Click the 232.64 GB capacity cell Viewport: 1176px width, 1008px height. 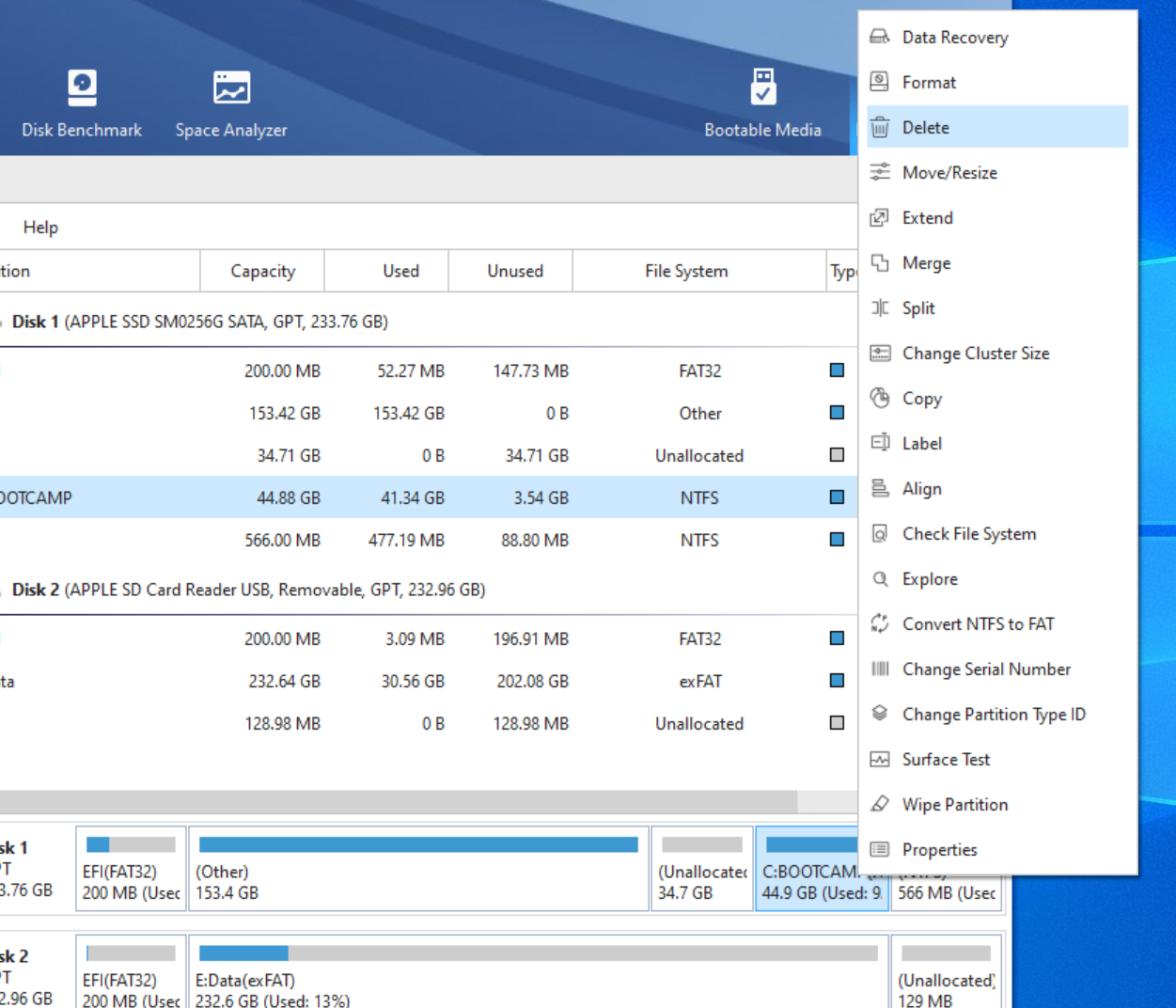click(284, 681)
